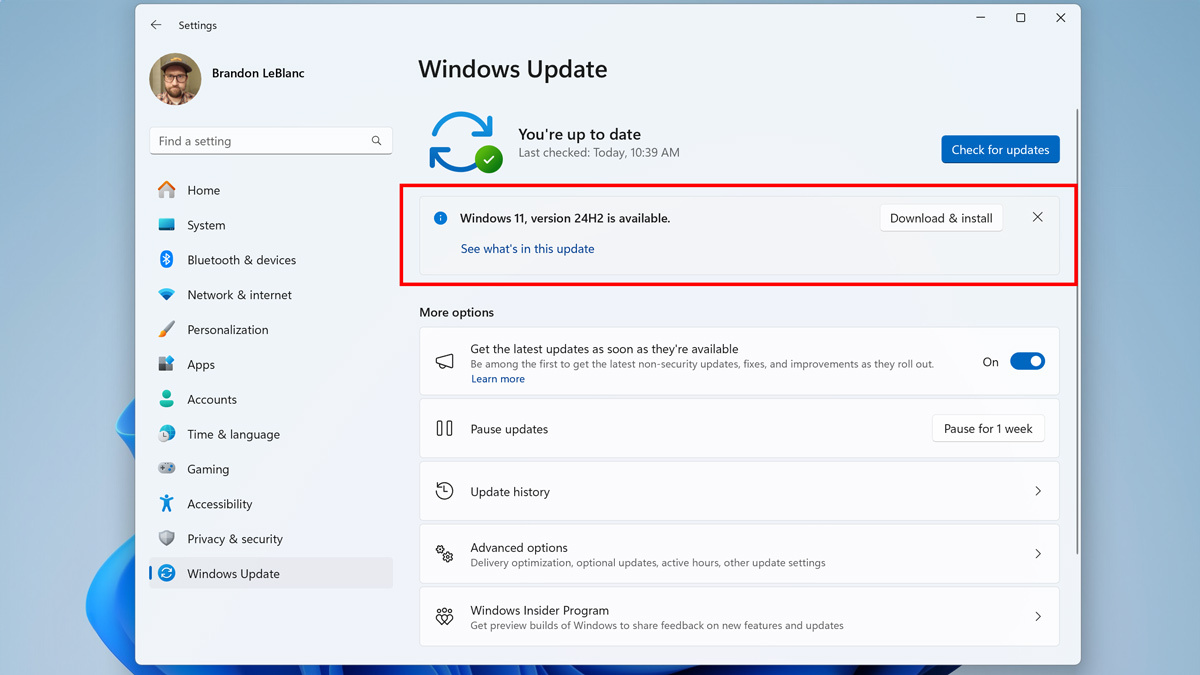Image resolution: width=1200 pixels, height=675 pixels.
Task: Click the Bluetooth icon in sidebar
Action: 167,260
